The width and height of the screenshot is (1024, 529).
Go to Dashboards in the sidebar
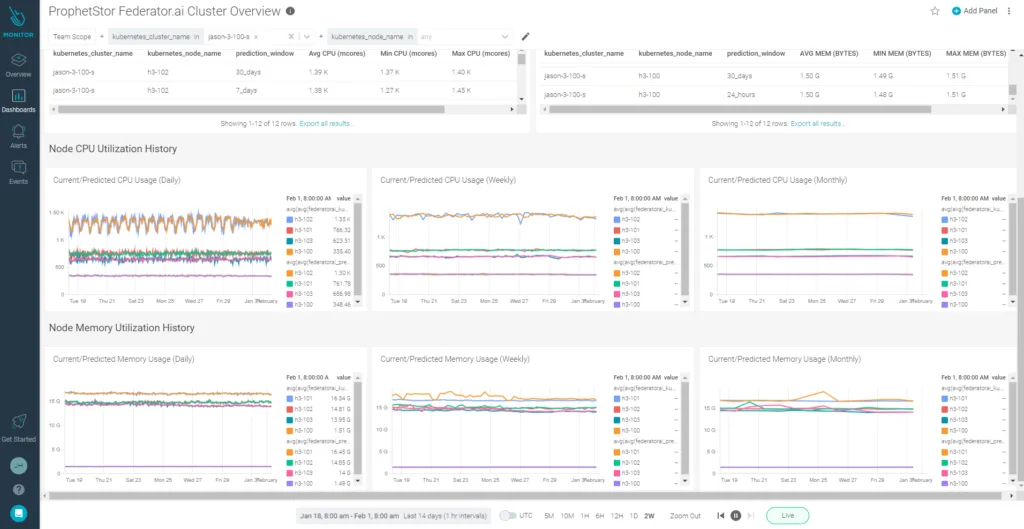pyautogui.click(x=18, y=100)
